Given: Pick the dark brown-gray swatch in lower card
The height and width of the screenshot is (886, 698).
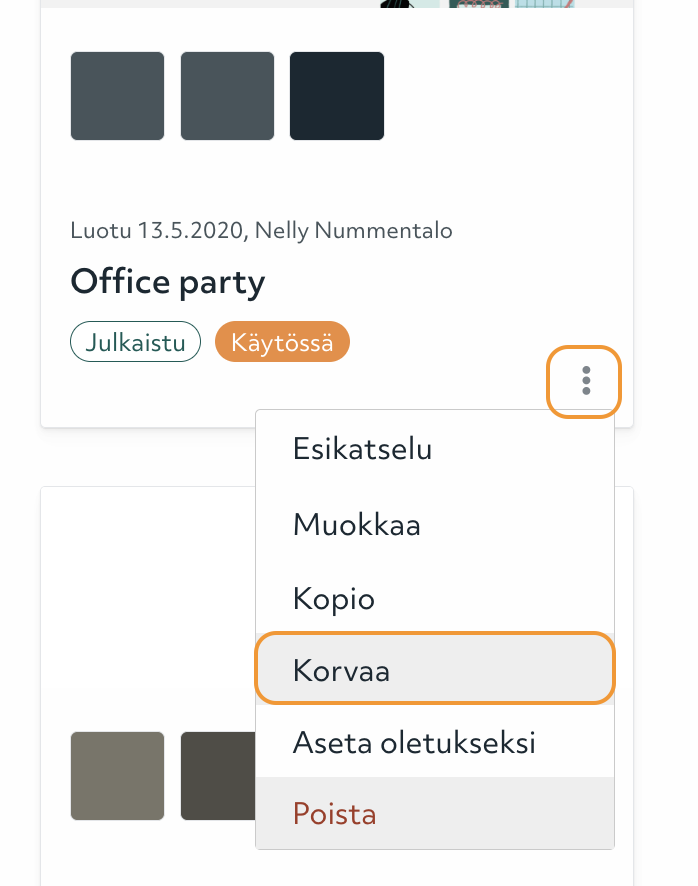Looking at the screenshot, I should click(218, 776).
